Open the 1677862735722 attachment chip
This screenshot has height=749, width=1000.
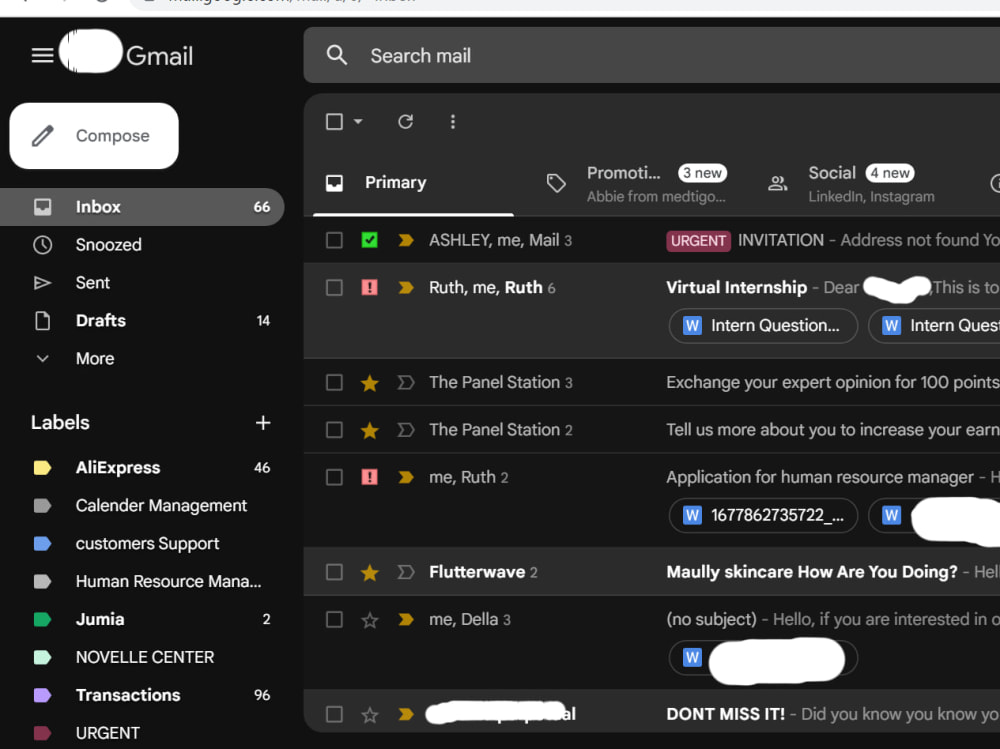763,515
